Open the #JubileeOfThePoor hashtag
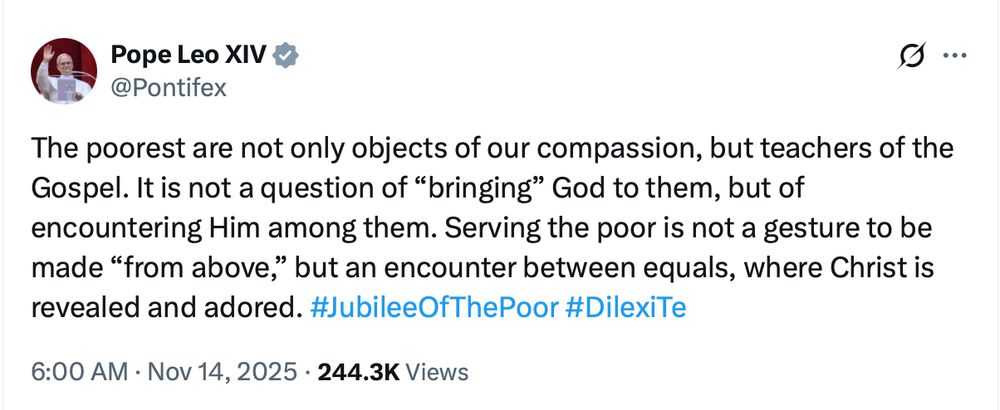The width and height of the screenshot is (1000, 410). coord(434,308)
